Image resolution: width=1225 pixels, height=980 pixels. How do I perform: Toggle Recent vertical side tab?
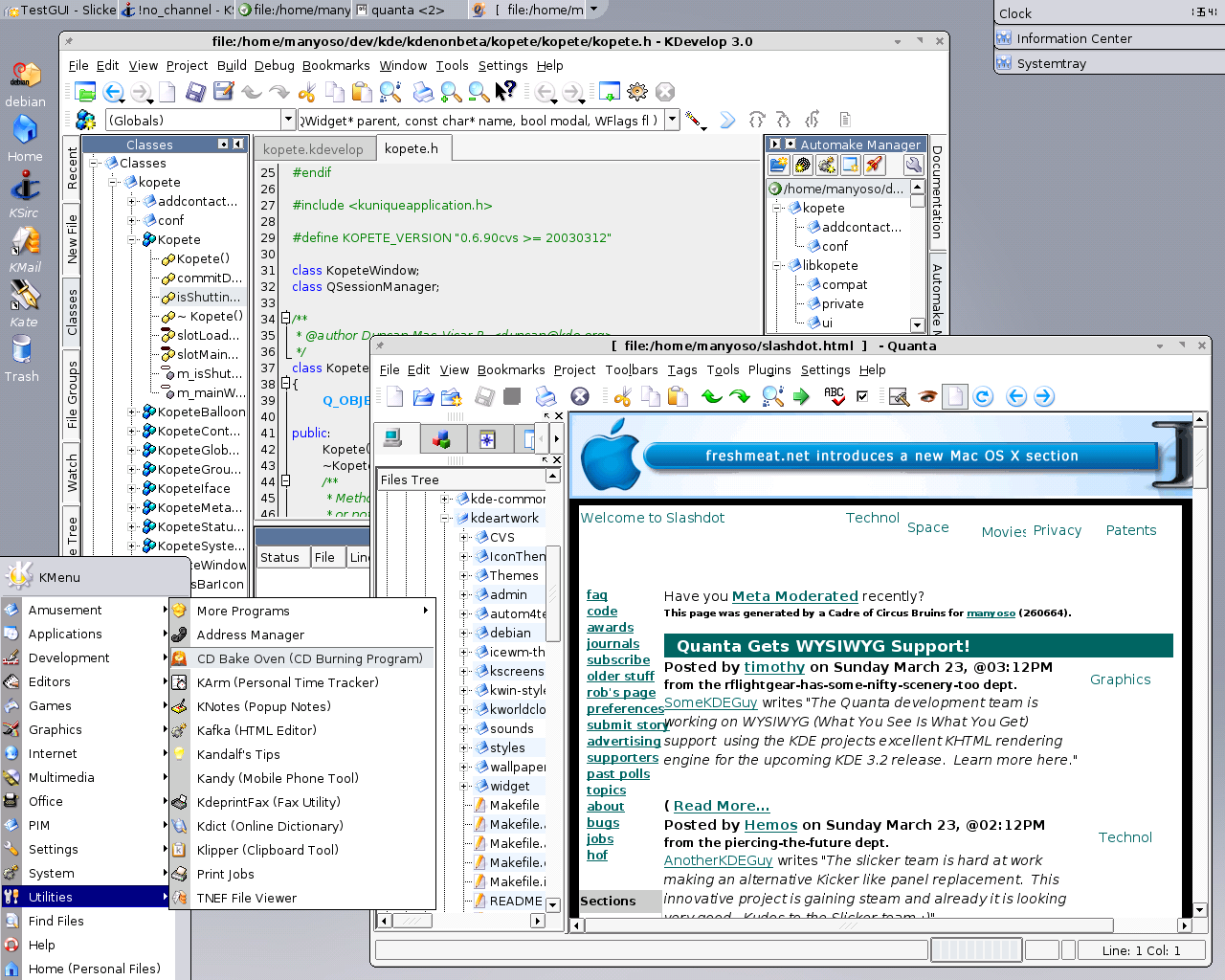point(72,168)
